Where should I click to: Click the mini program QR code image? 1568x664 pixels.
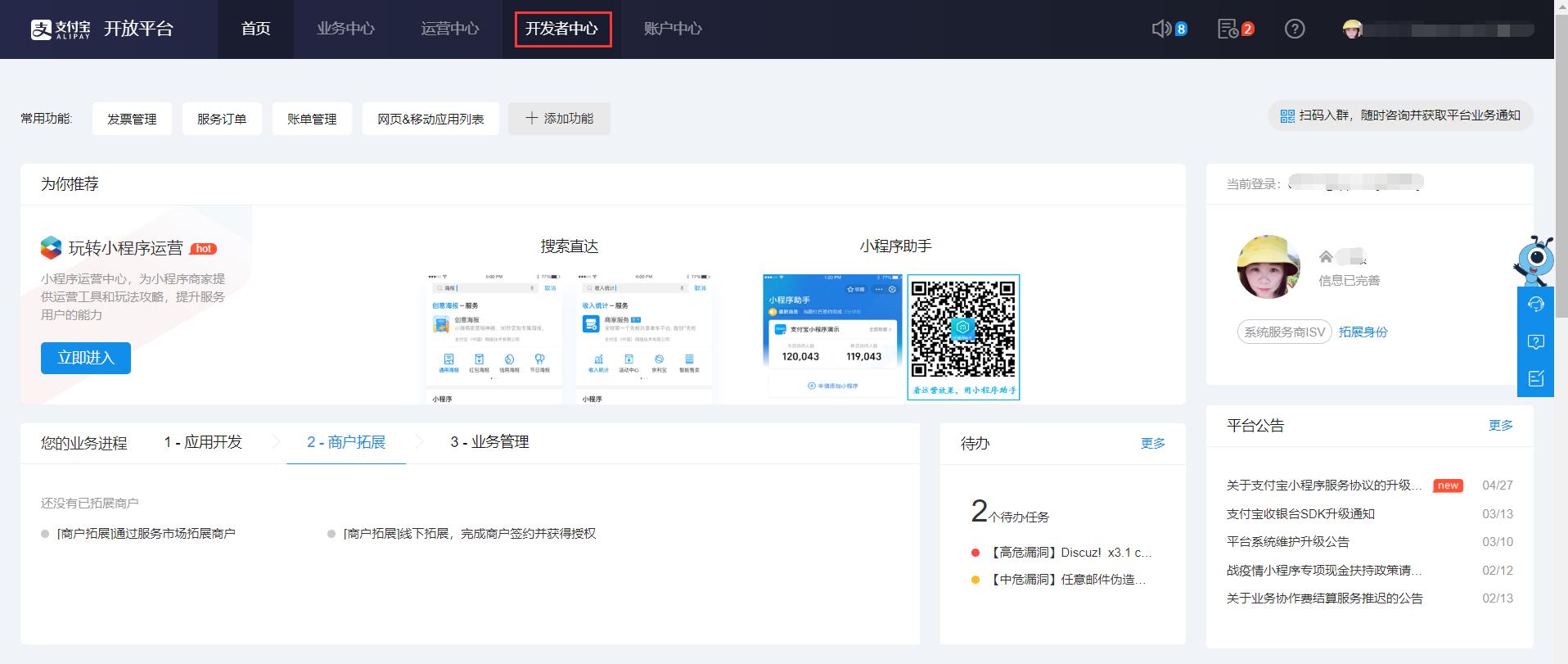click(x=963, y=337)
